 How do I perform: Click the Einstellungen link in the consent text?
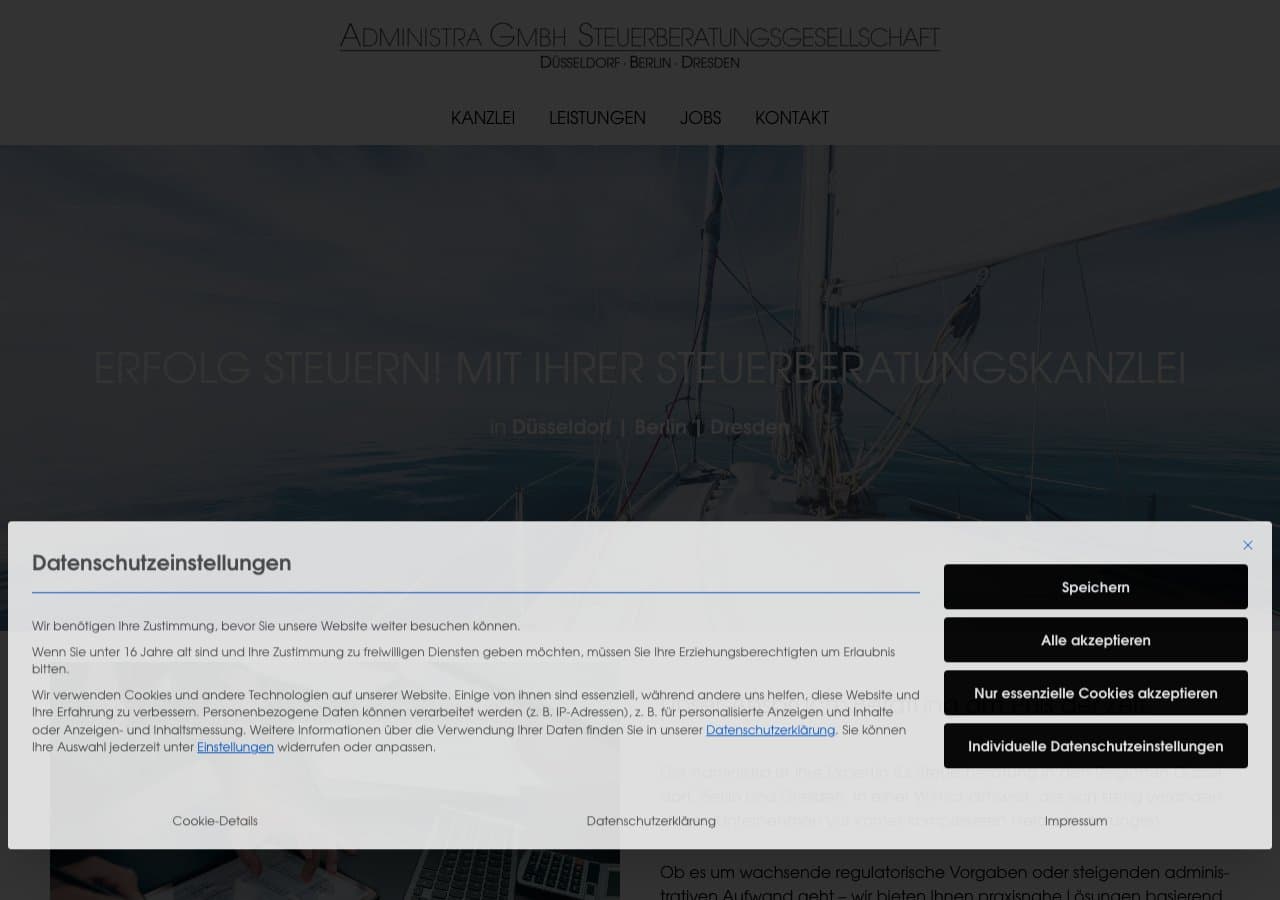tap(235, 747)
